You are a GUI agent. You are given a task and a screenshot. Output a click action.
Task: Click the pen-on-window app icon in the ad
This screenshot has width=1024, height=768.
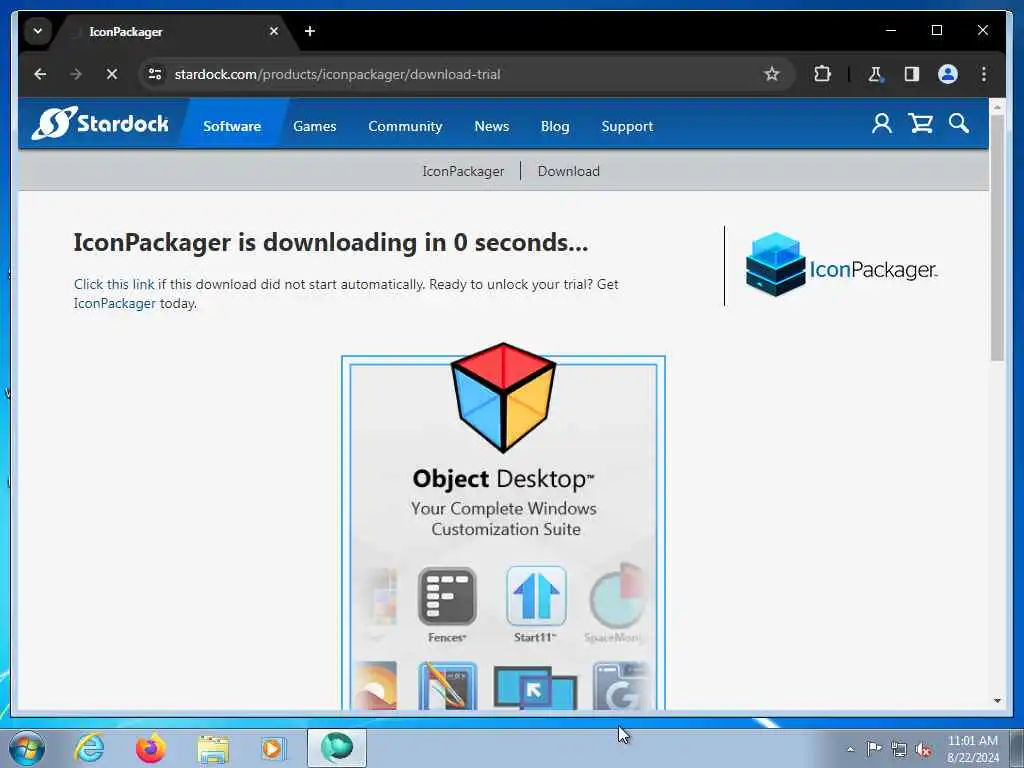click(x=447, y=686)
